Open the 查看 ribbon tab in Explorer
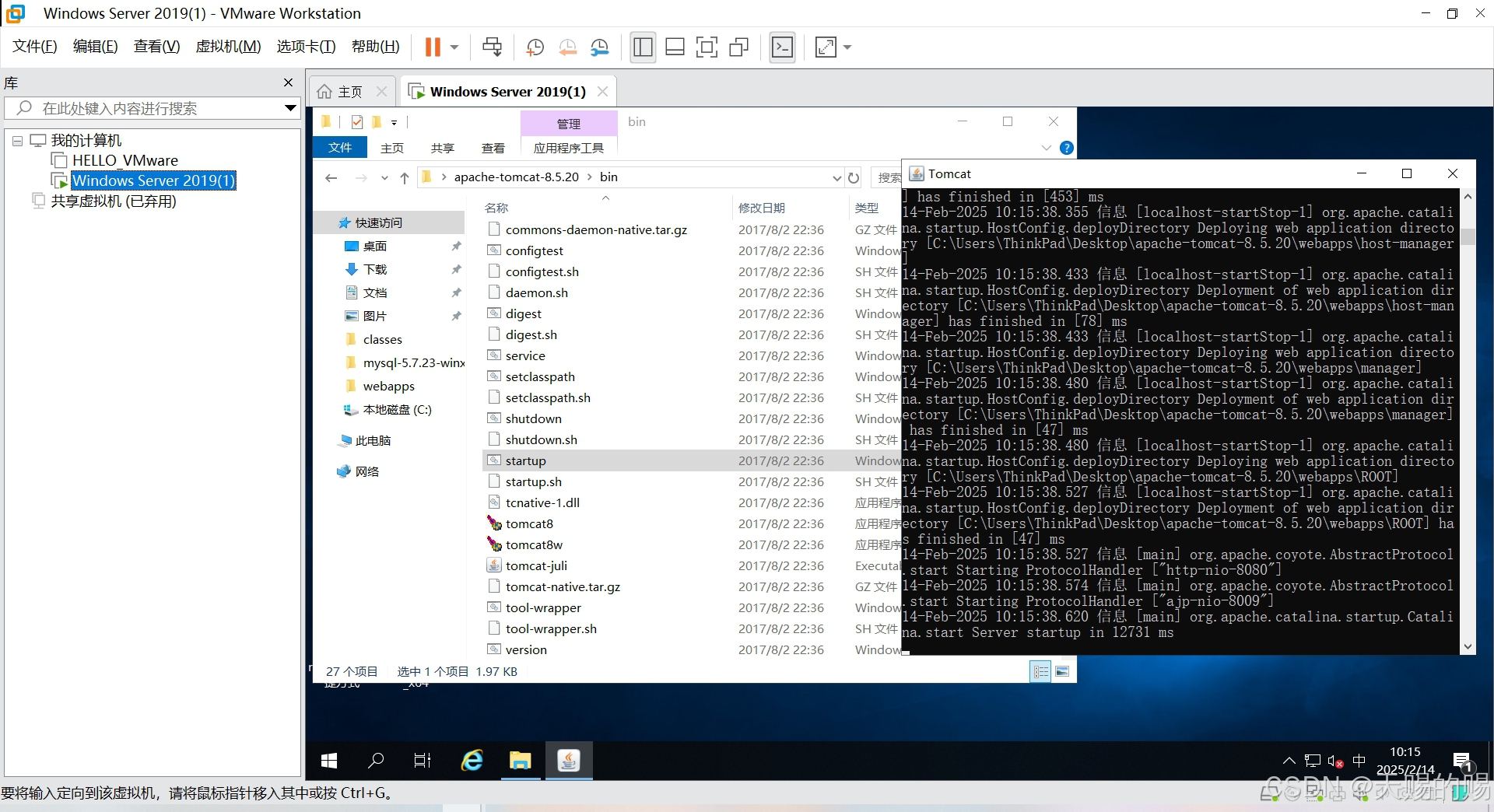This screenshot has height=812, width=1494. click(x=493, y=148)
